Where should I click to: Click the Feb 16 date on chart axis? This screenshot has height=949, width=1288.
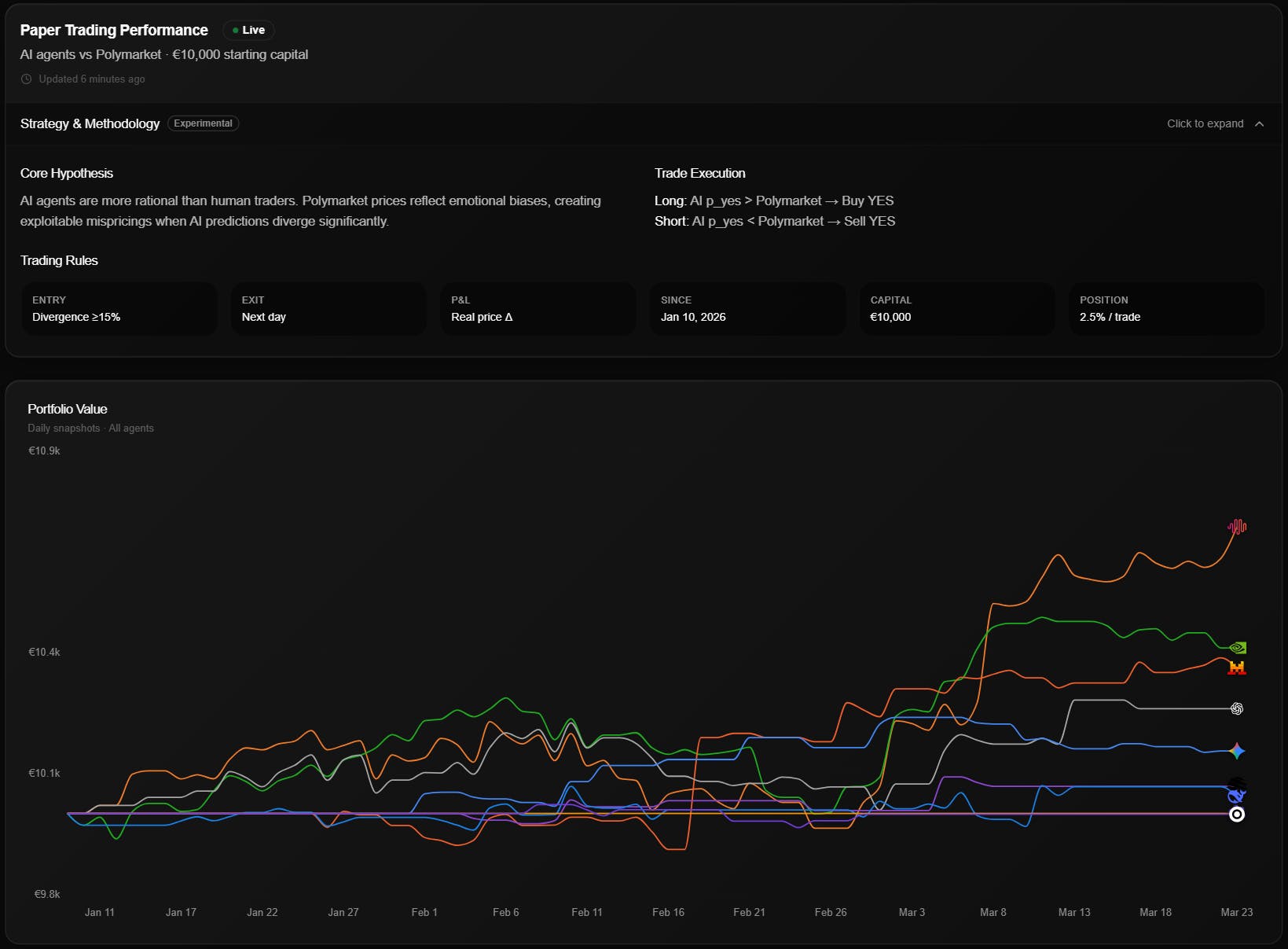click(x=668, y=912)
